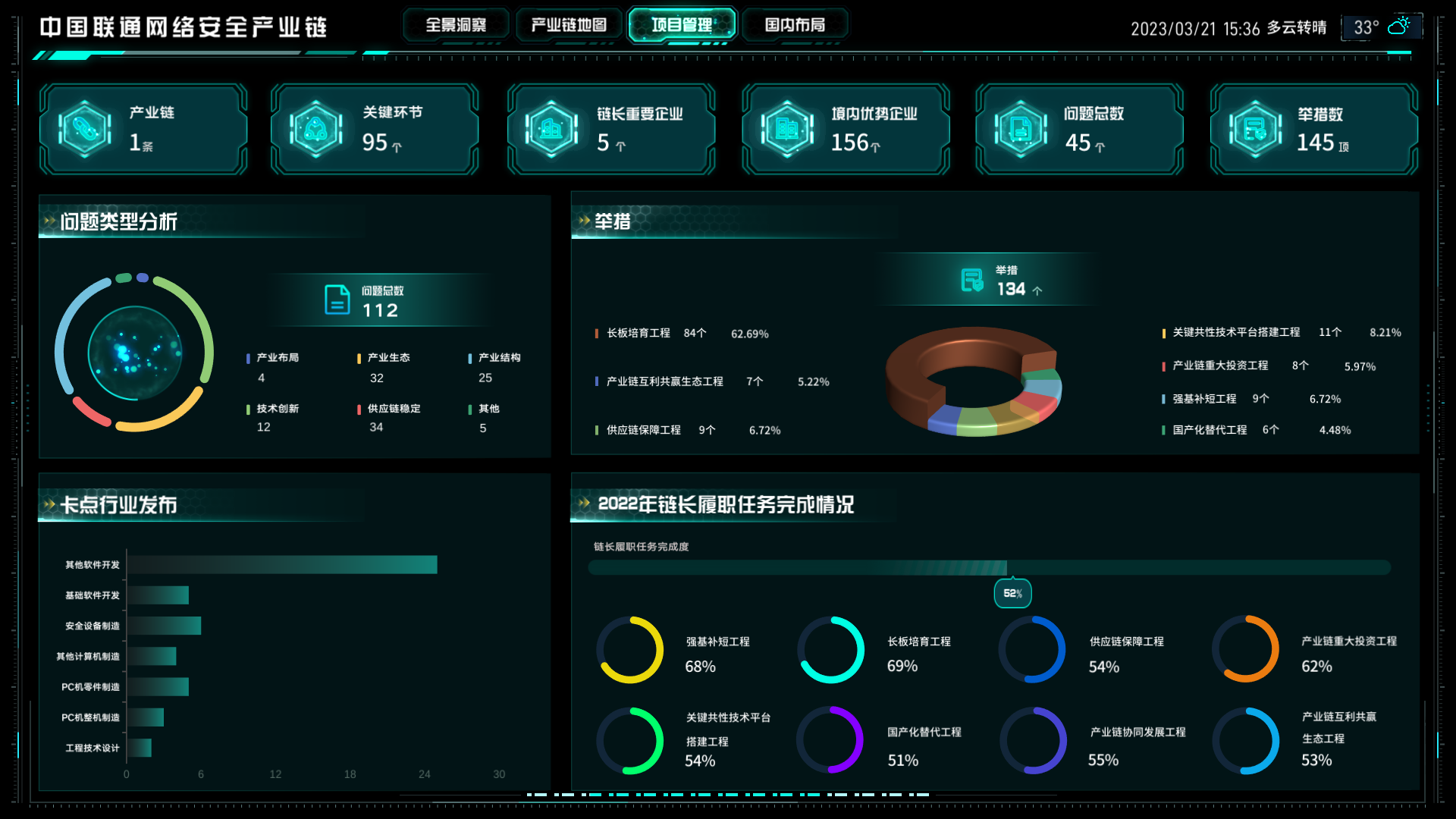Image resolution: width=1456 pixels, height=819 pixels.
Task: Click the glowing globe in the problem ring
Action: [x=135, y=353]
